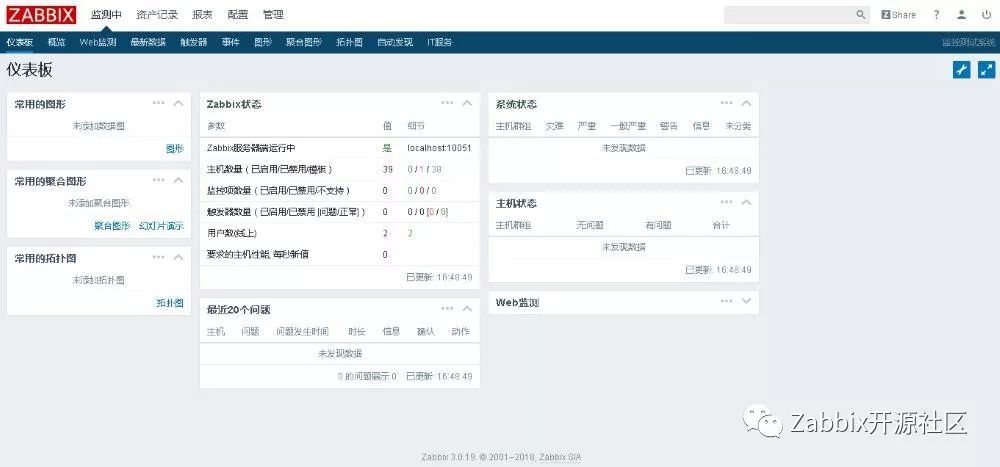Select the 自动发现 submenu tab

click(395, 42)
